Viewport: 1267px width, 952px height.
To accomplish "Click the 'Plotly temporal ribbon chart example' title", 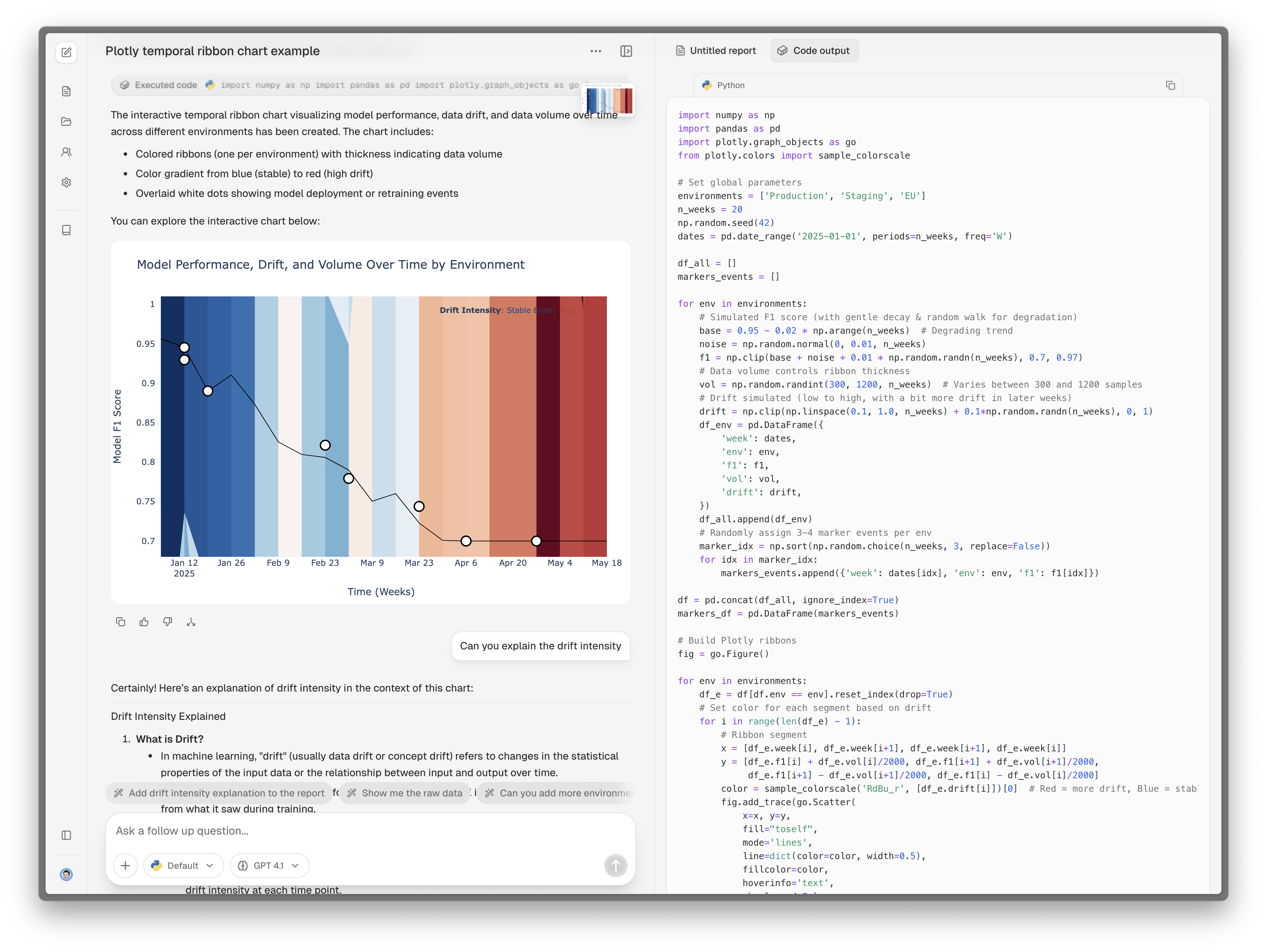I will 212,51.
